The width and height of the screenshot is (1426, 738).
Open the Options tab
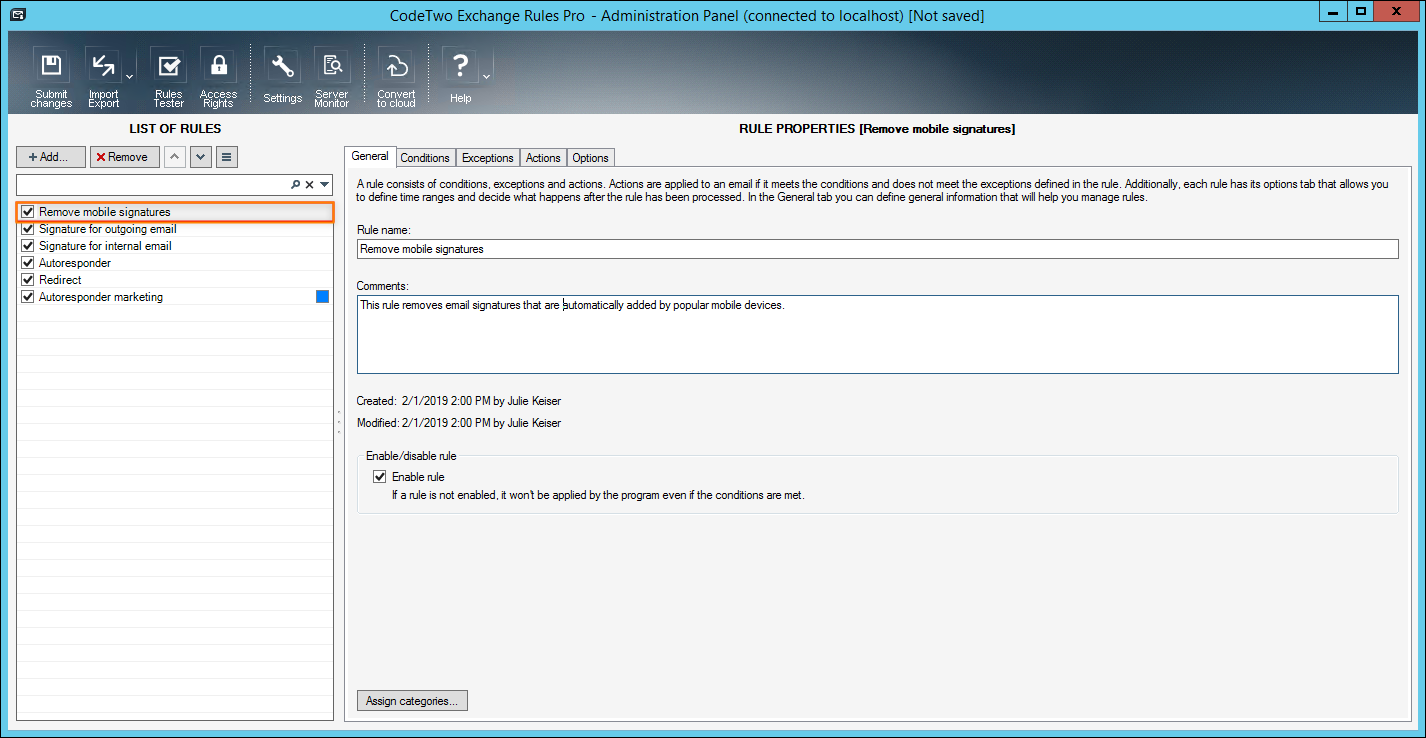pyautogui.click(x=591, y=158)
